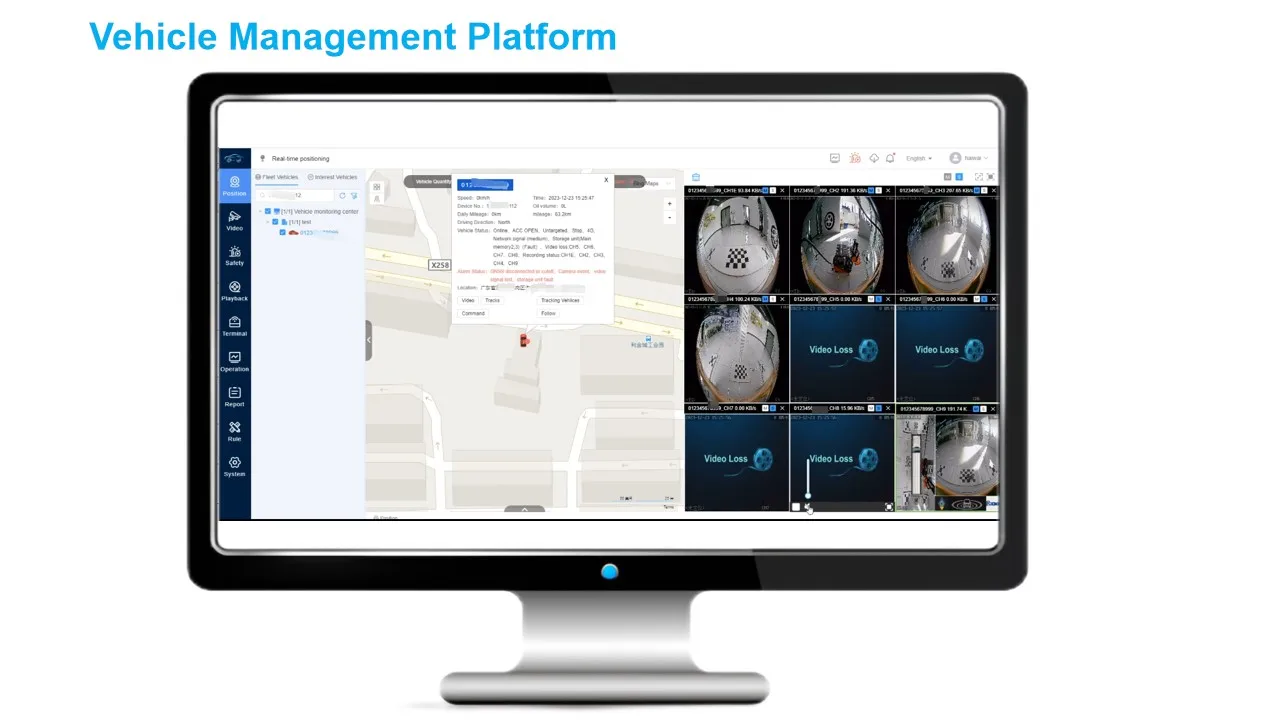This screenshot has width=1280, height=720.
Task: Open the English language dropdown
Action: click(x=918, y=158)
